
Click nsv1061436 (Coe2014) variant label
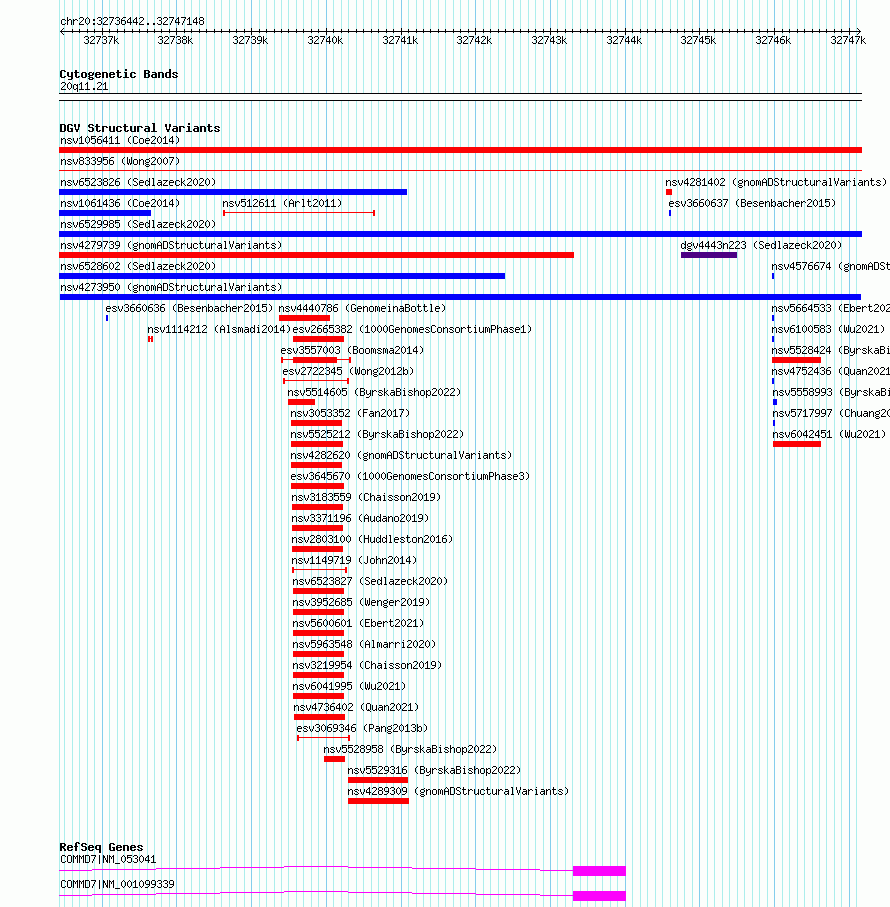[120, 204]
